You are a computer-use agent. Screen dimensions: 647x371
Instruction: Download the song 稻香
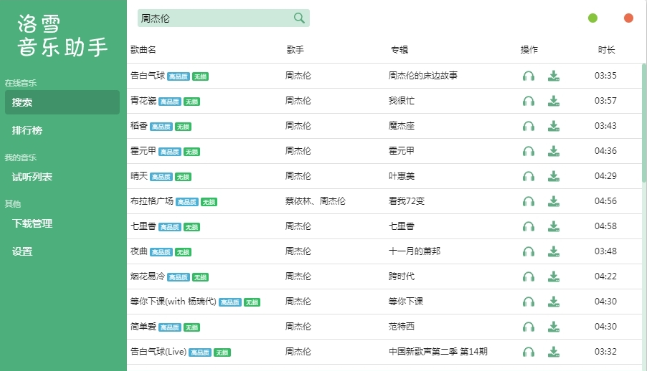[554, 126]
